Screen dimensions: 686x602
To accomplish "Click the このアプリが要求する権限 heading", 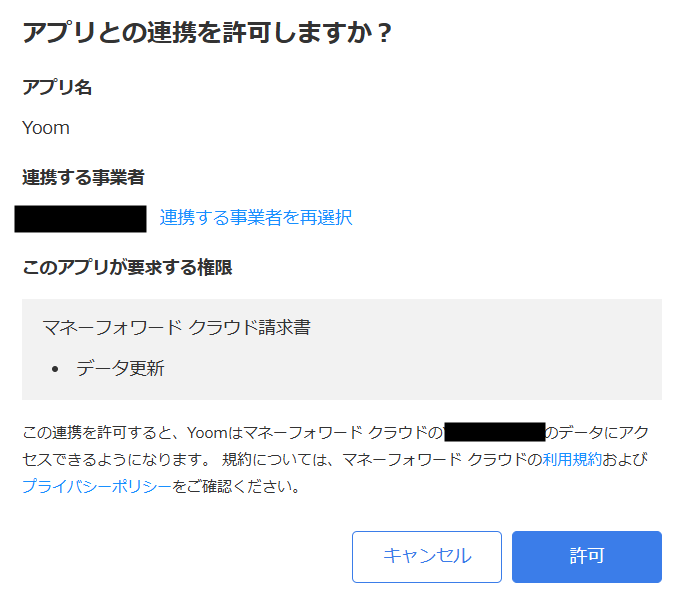I will (x=127, y=267).
